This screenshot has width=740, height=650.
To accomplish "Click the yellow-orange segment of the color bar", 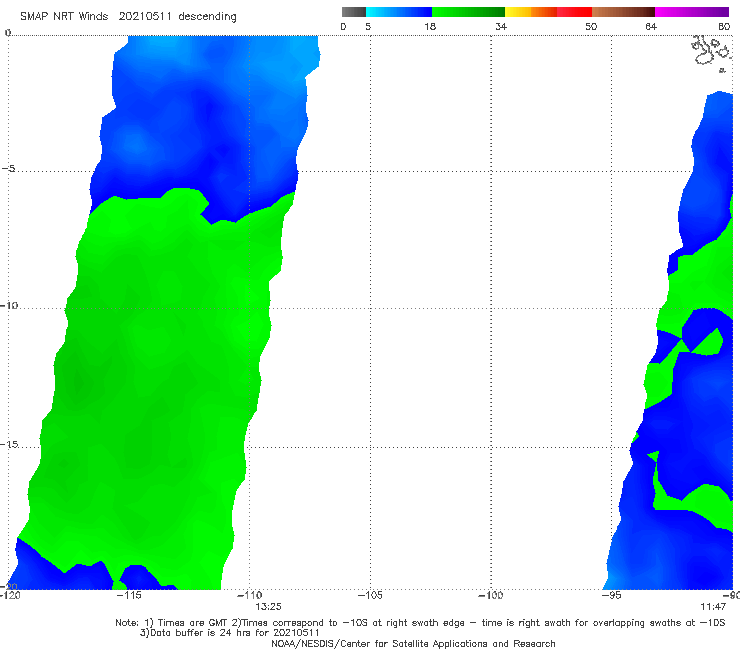I will click(x=530, y=12).
